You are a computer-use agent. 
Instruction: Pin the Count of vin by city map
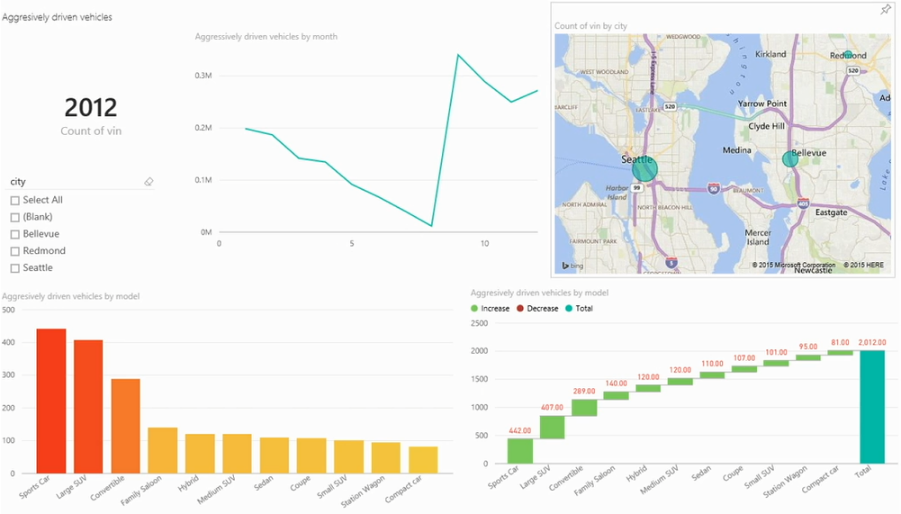[885, 10]
